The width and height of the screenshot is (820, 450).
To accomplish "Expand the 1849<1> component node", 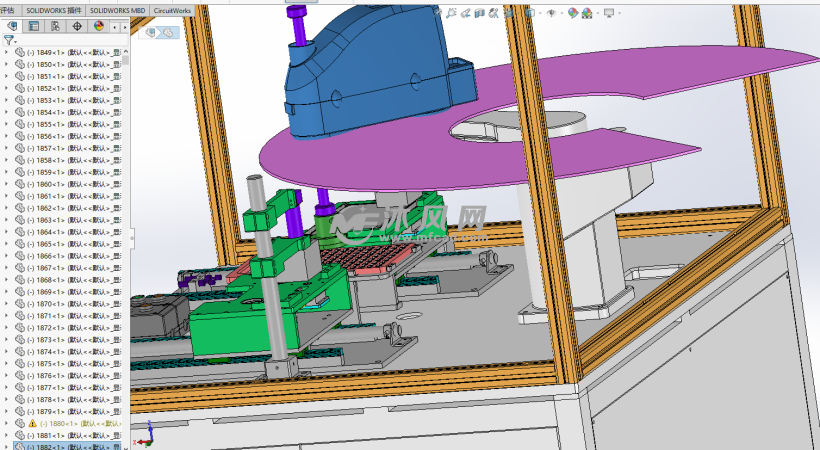I will (7, 52).
